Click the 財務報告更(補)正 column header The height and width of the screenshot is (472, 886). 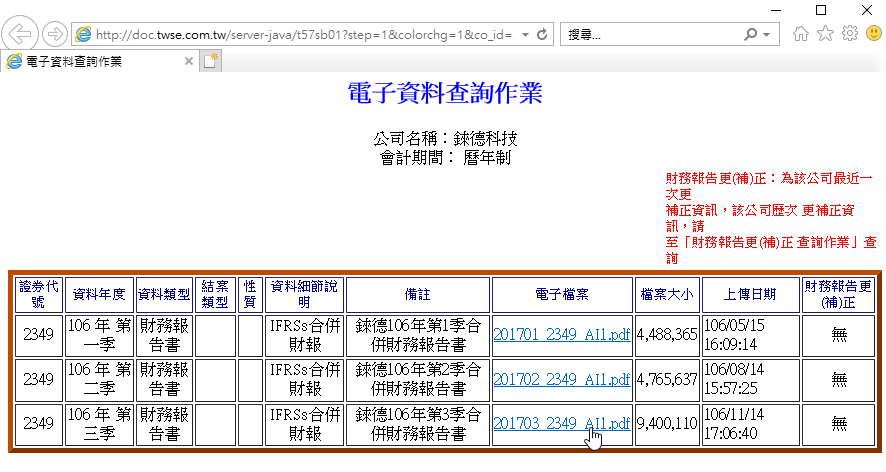point(839,295)
